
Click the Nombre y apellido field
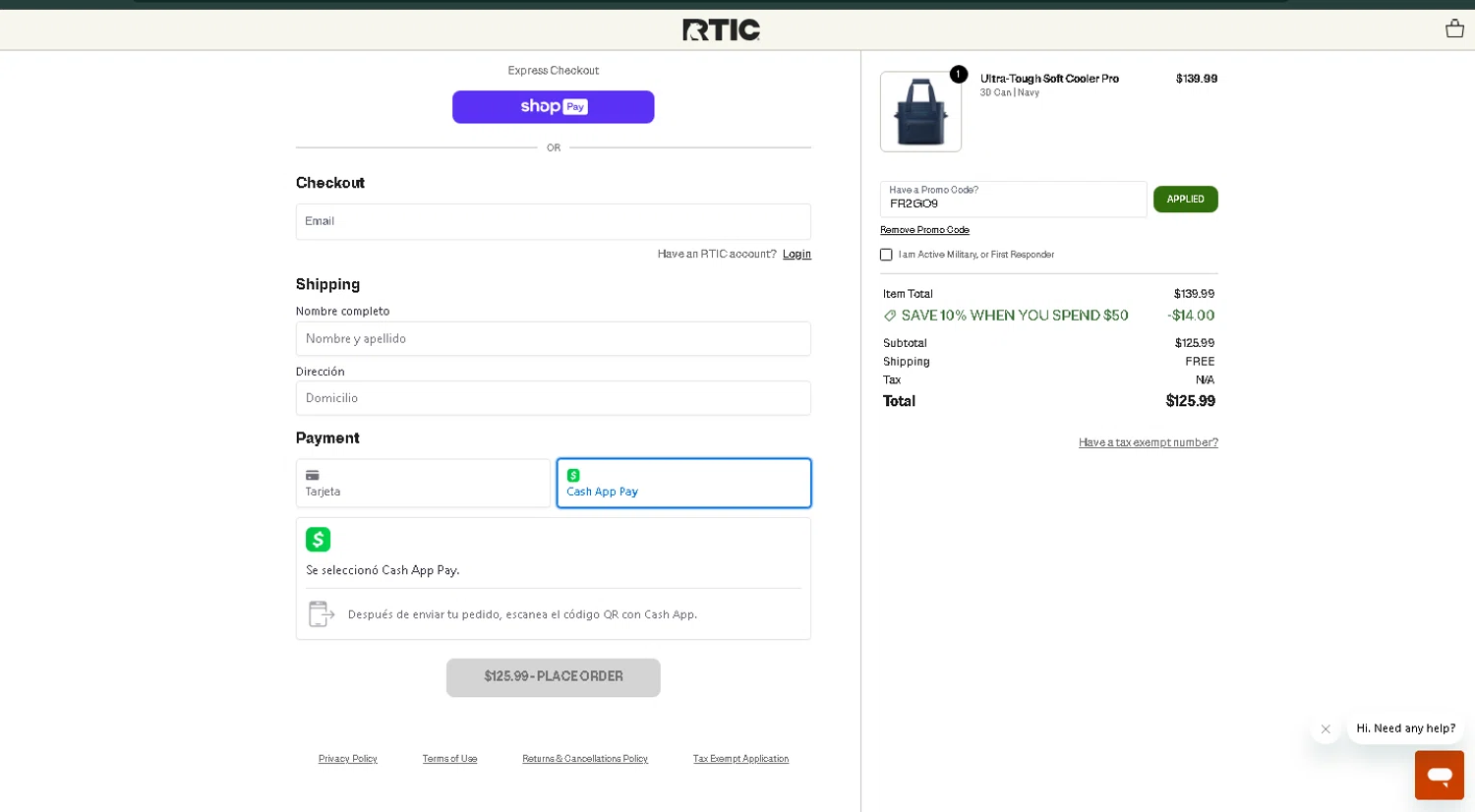click(x=553, y=339)
